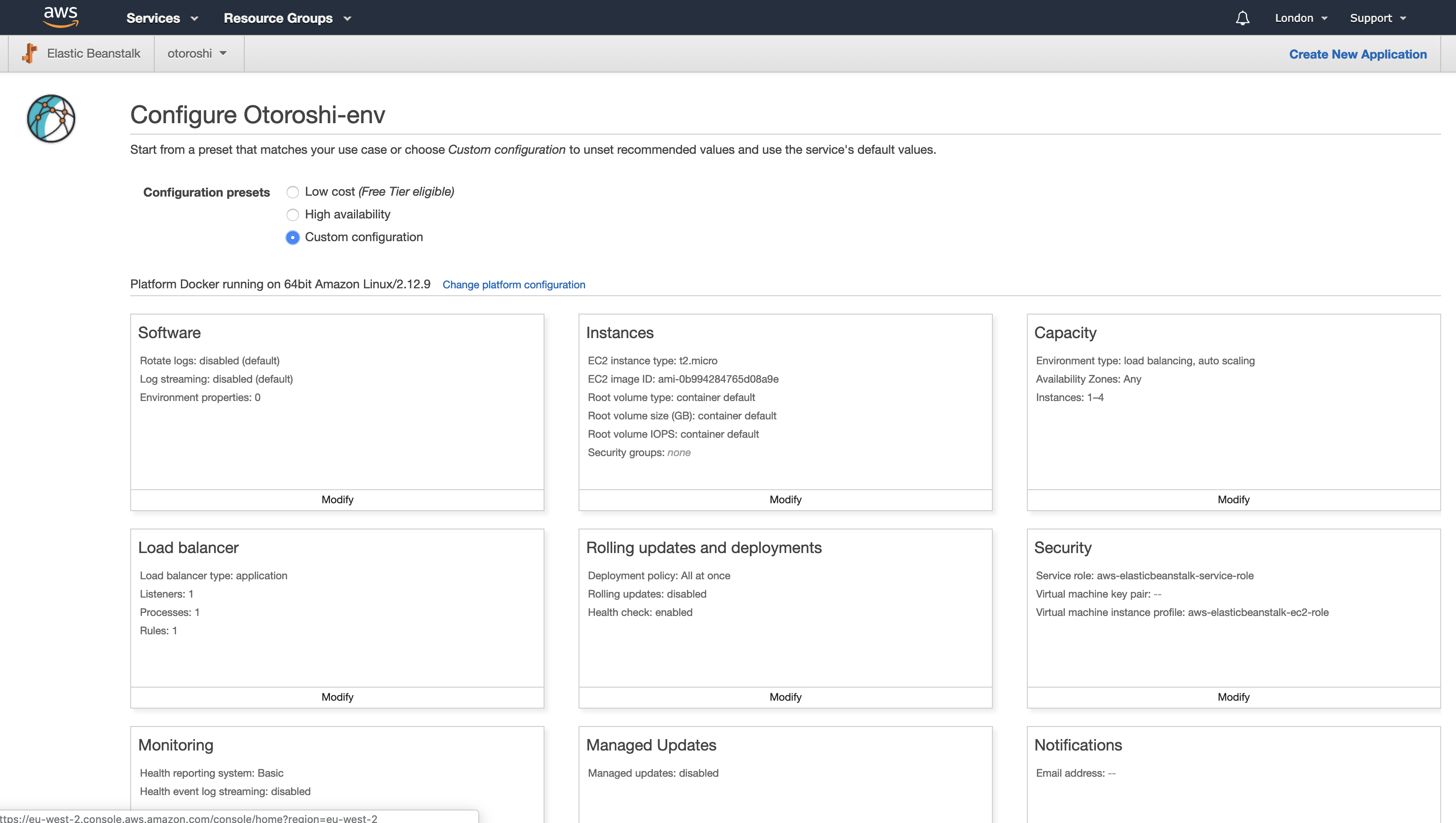Open the Resource Groups dropdown
1456x823 pixels.
(287, 18)
